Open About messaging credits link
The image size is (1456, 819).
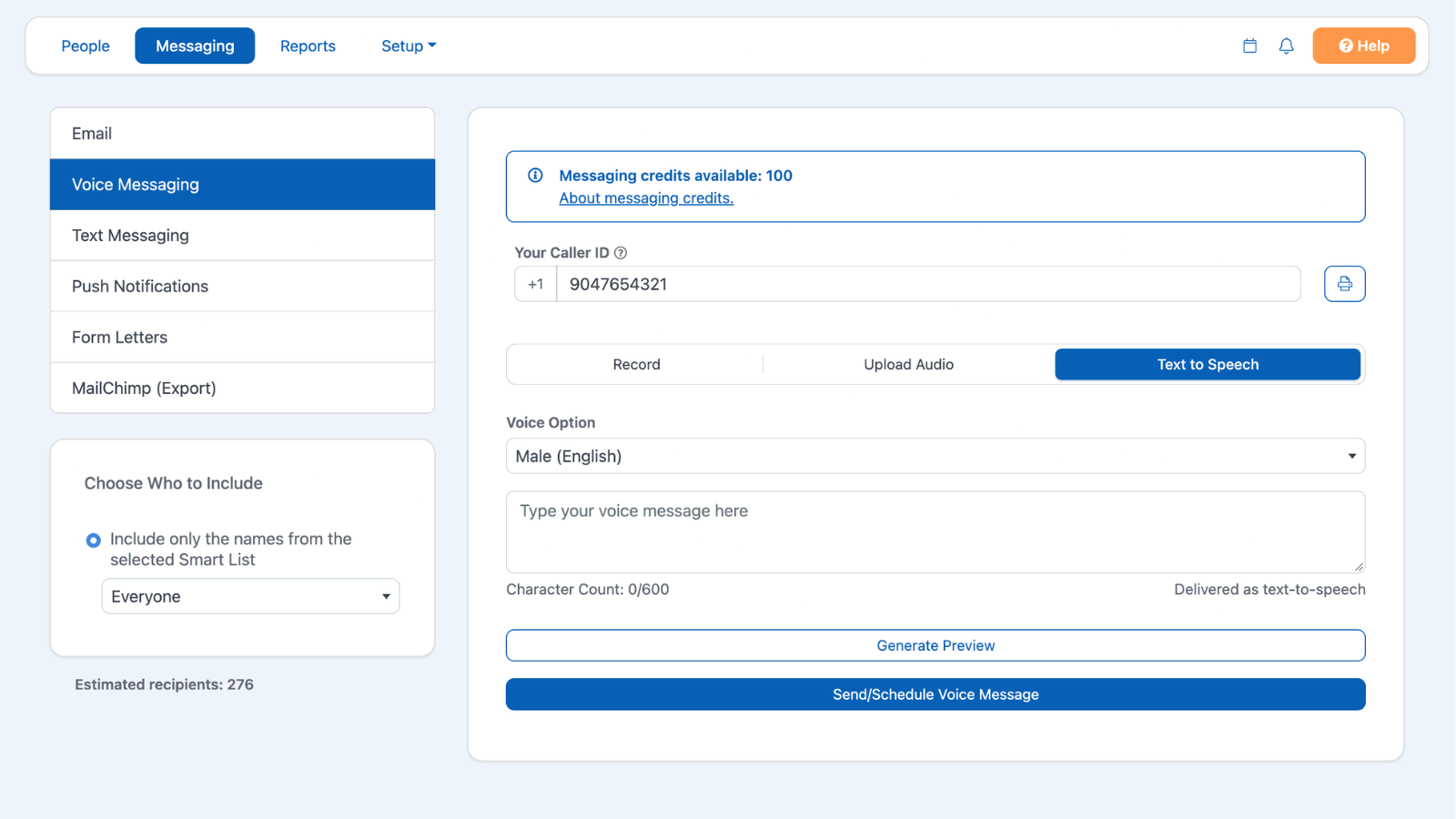pos(646,197)
